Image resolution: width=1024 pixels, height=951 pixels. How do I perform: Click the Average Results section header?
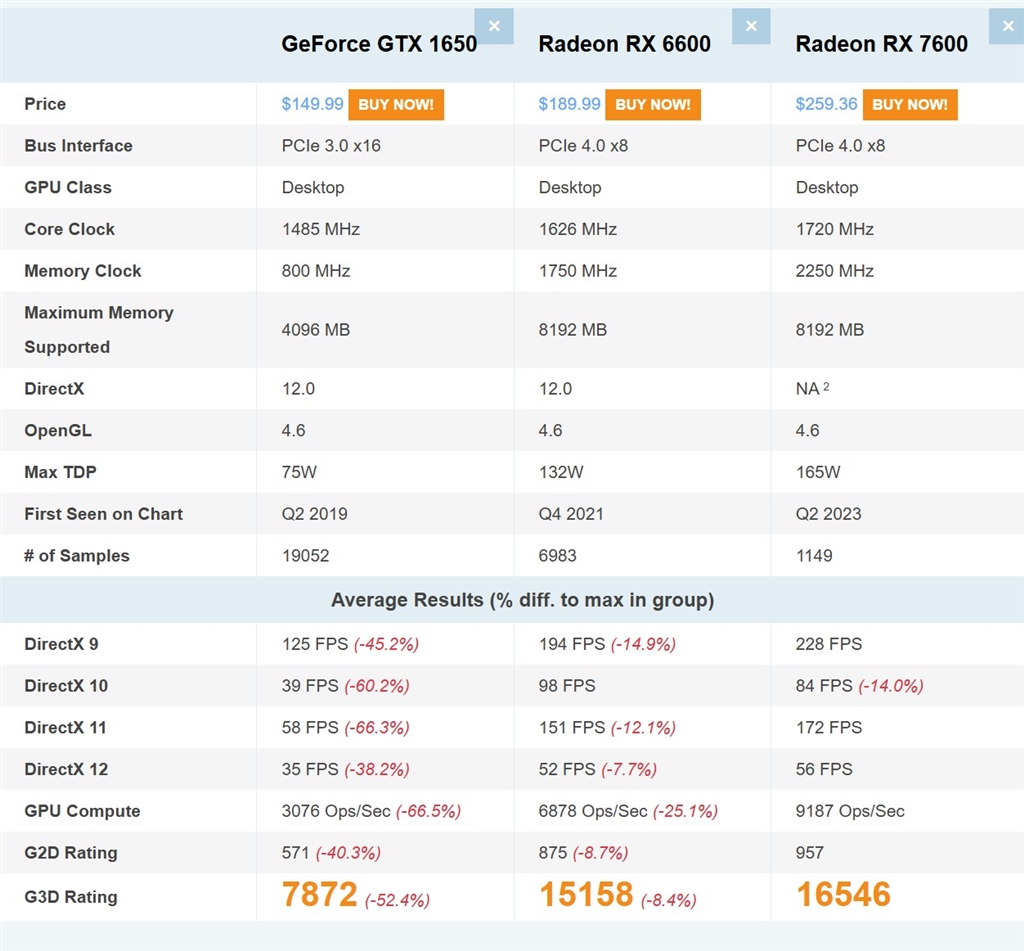coord(522,600)
